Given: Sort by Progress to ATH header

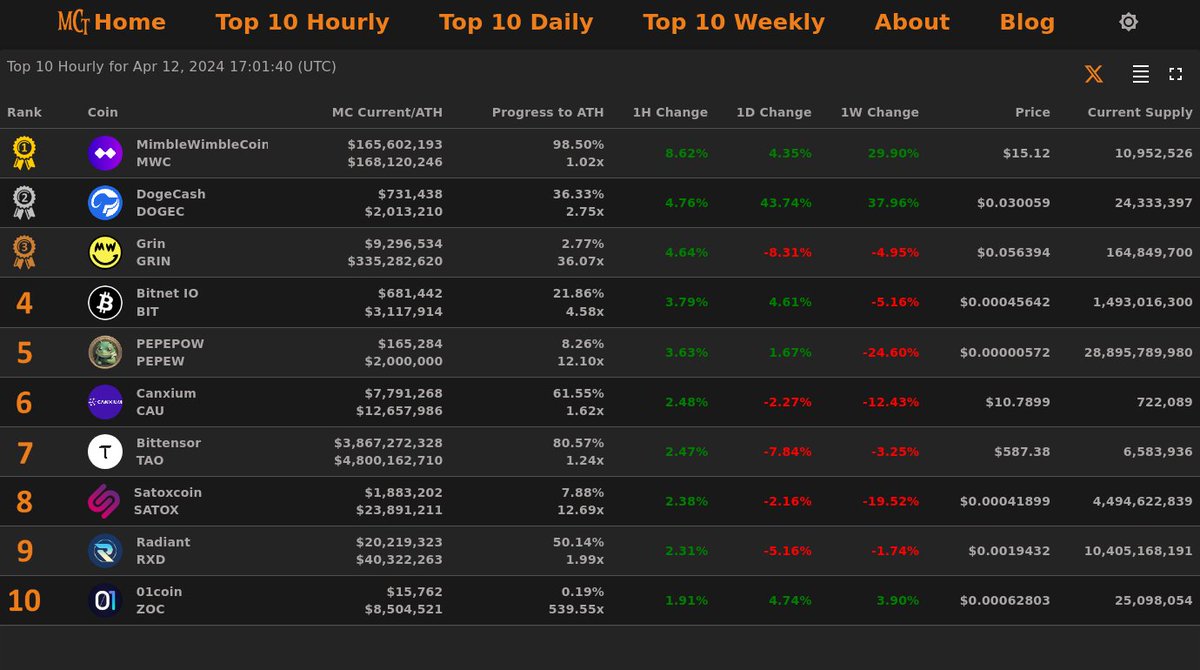Looking at the screenshot, I should 548,112.
